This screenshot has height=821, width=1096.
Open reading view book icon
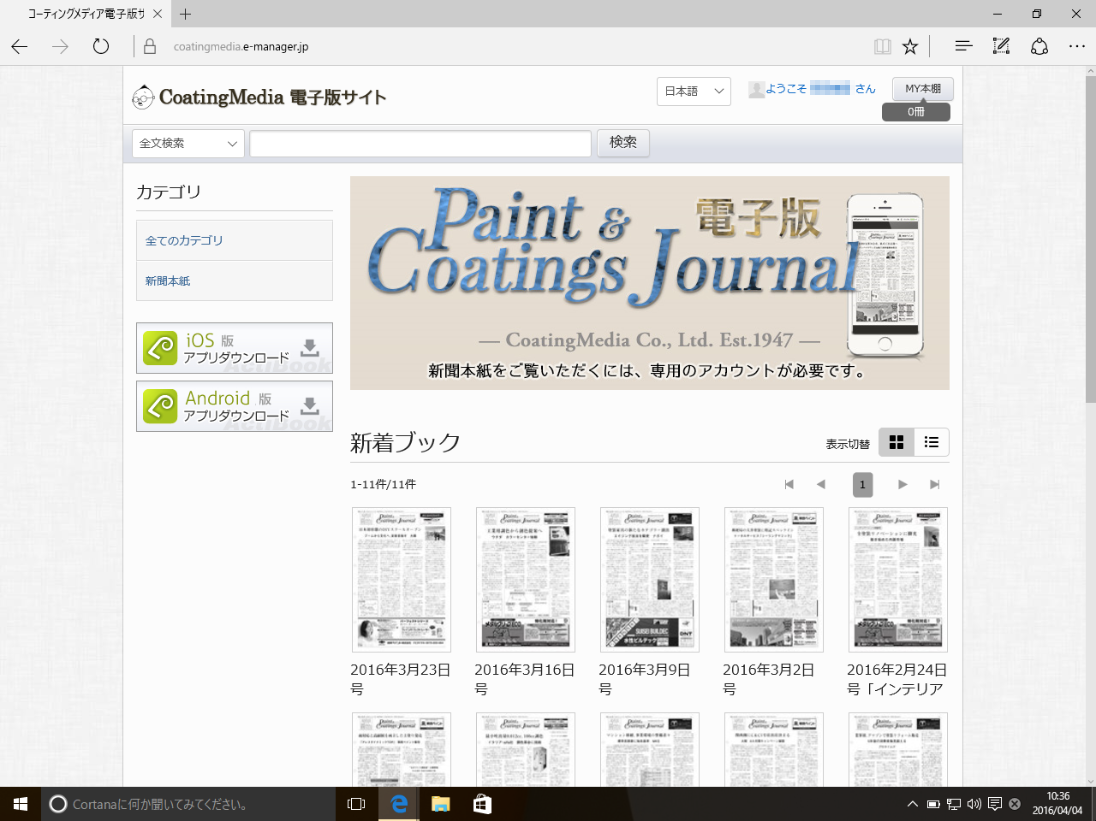click(882, 47)
